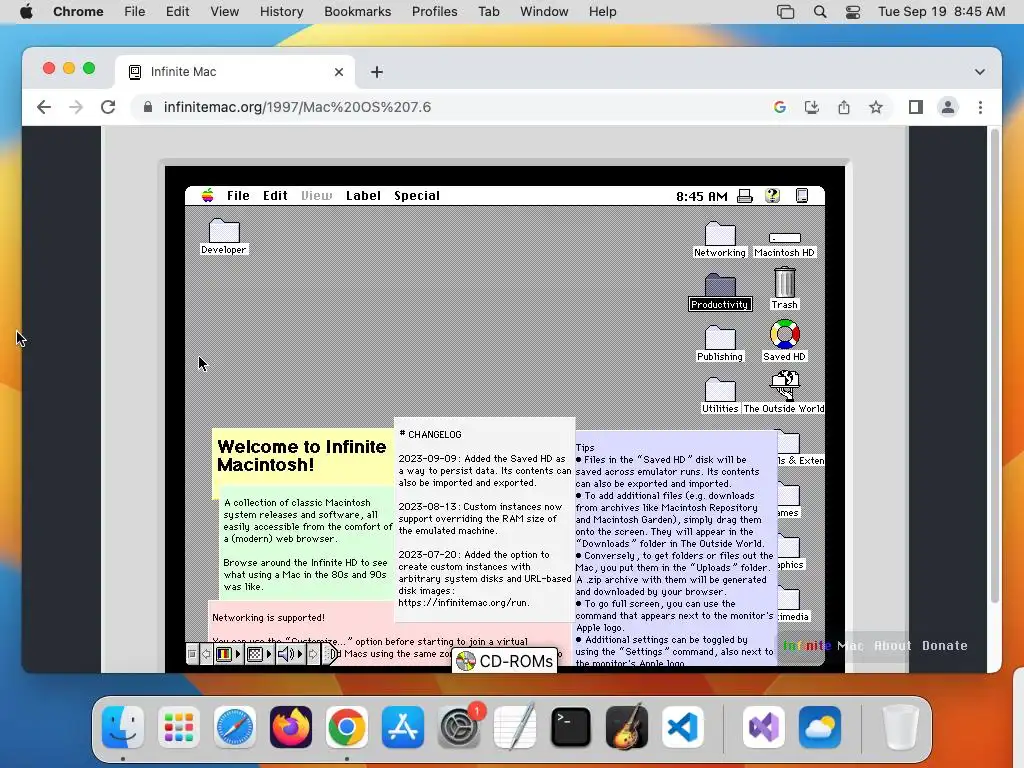Click the sound volume speaker control strip module
This screenshot has height=768, width=1024.
point(285,654)
